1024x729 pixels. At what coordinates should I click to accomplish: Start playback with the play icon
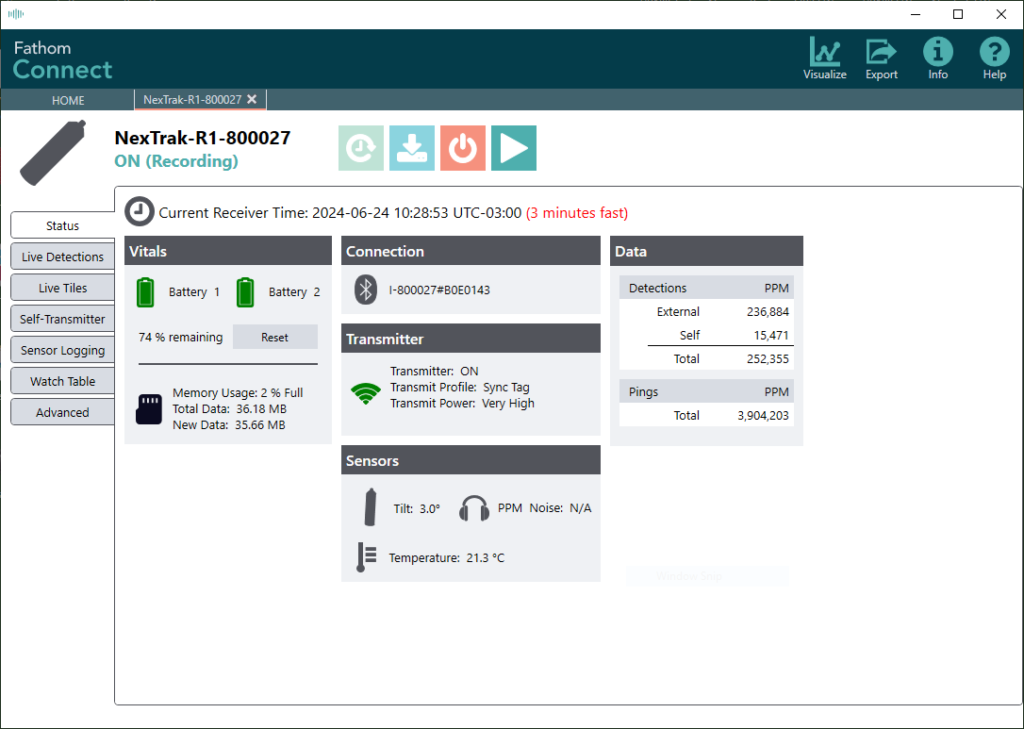[513, 147]
